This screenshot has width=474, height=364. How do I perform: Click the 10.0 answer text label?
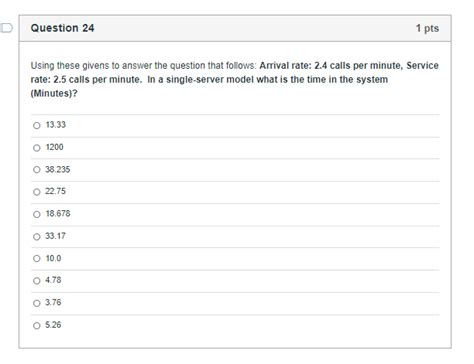pos(53,258)
